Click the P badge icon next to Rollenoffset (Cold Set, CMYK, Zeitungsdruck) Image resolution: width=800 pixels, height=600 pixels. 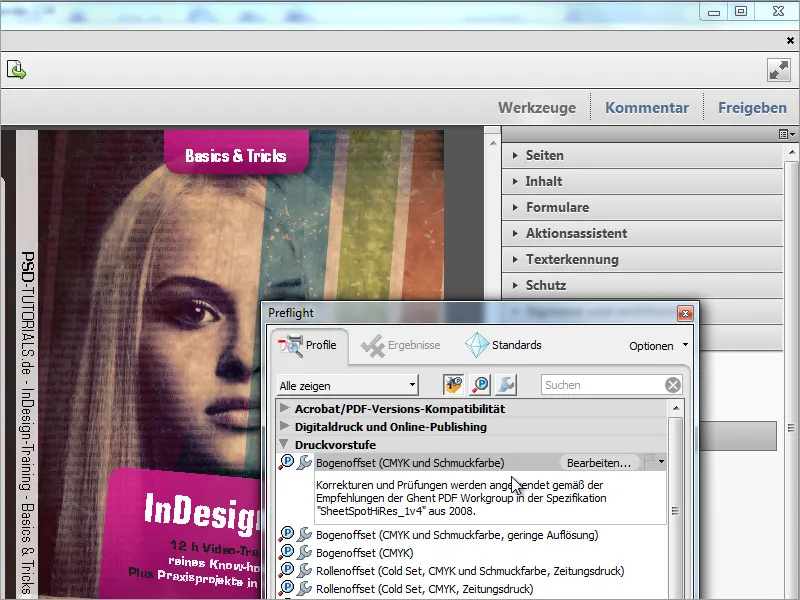click(286, 586)
